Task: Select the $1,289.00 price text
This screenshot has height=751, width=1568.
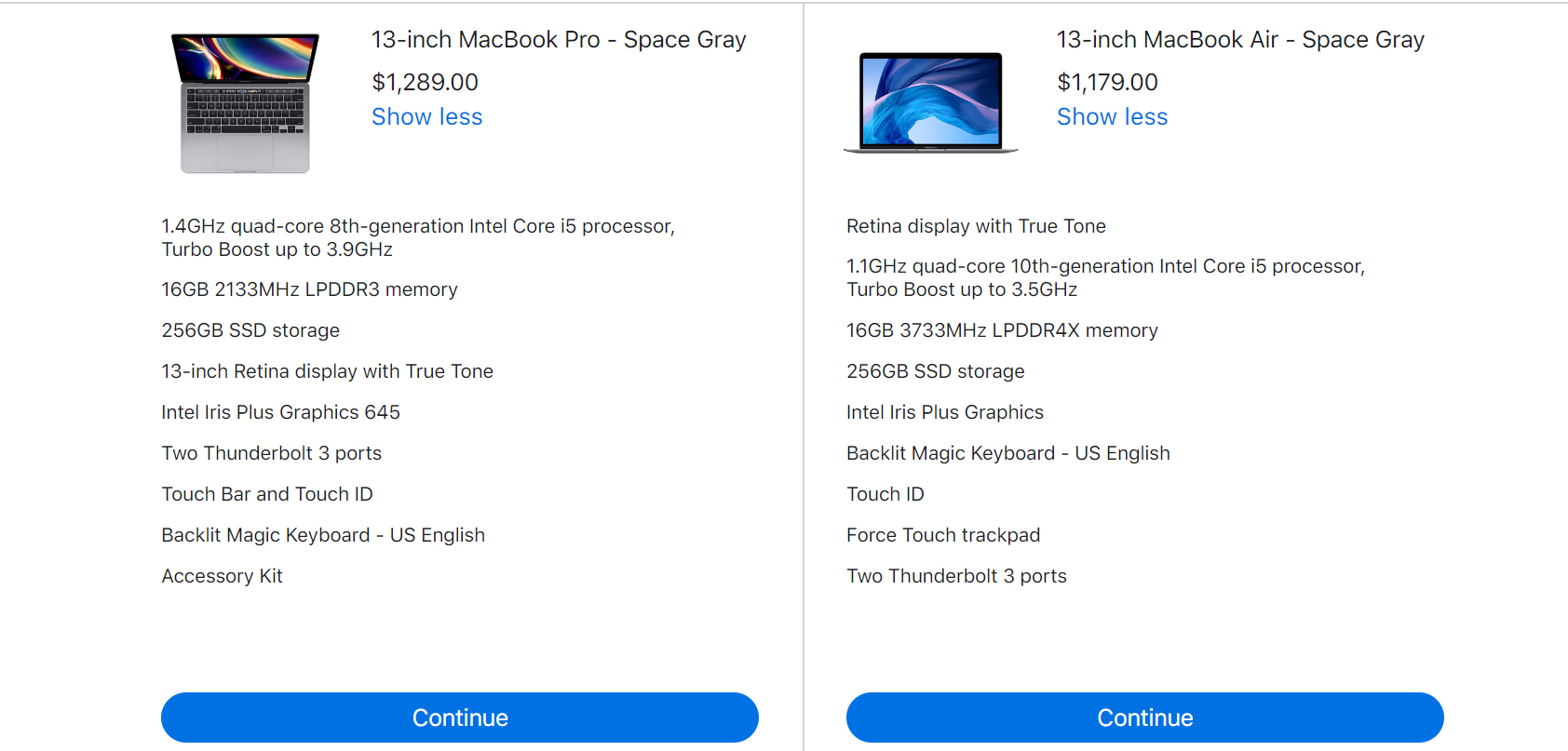Action: click(425, 82)
